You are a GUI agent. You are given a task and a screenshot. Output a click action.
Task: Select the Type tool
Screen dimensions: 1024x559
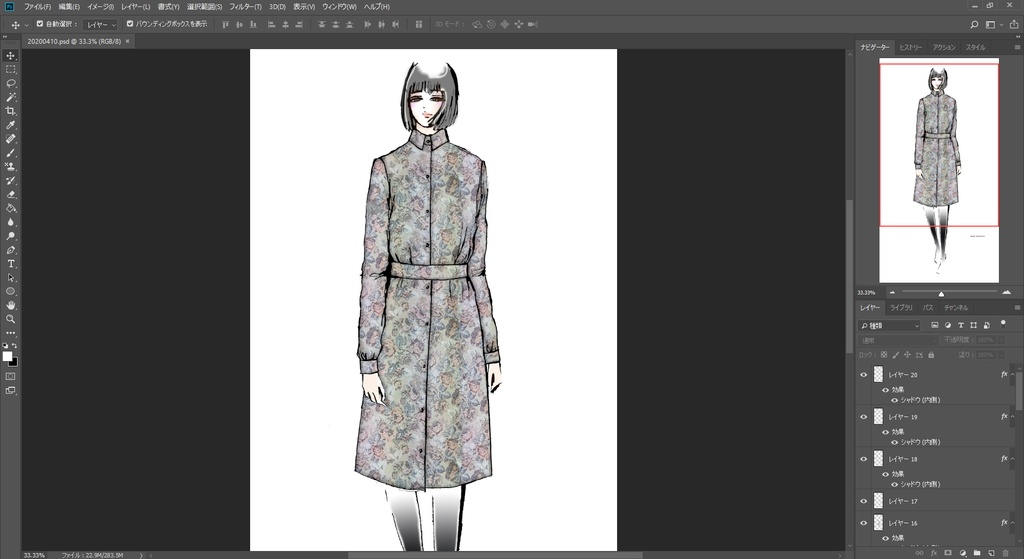pyautogui.click(x=10, y=264)
